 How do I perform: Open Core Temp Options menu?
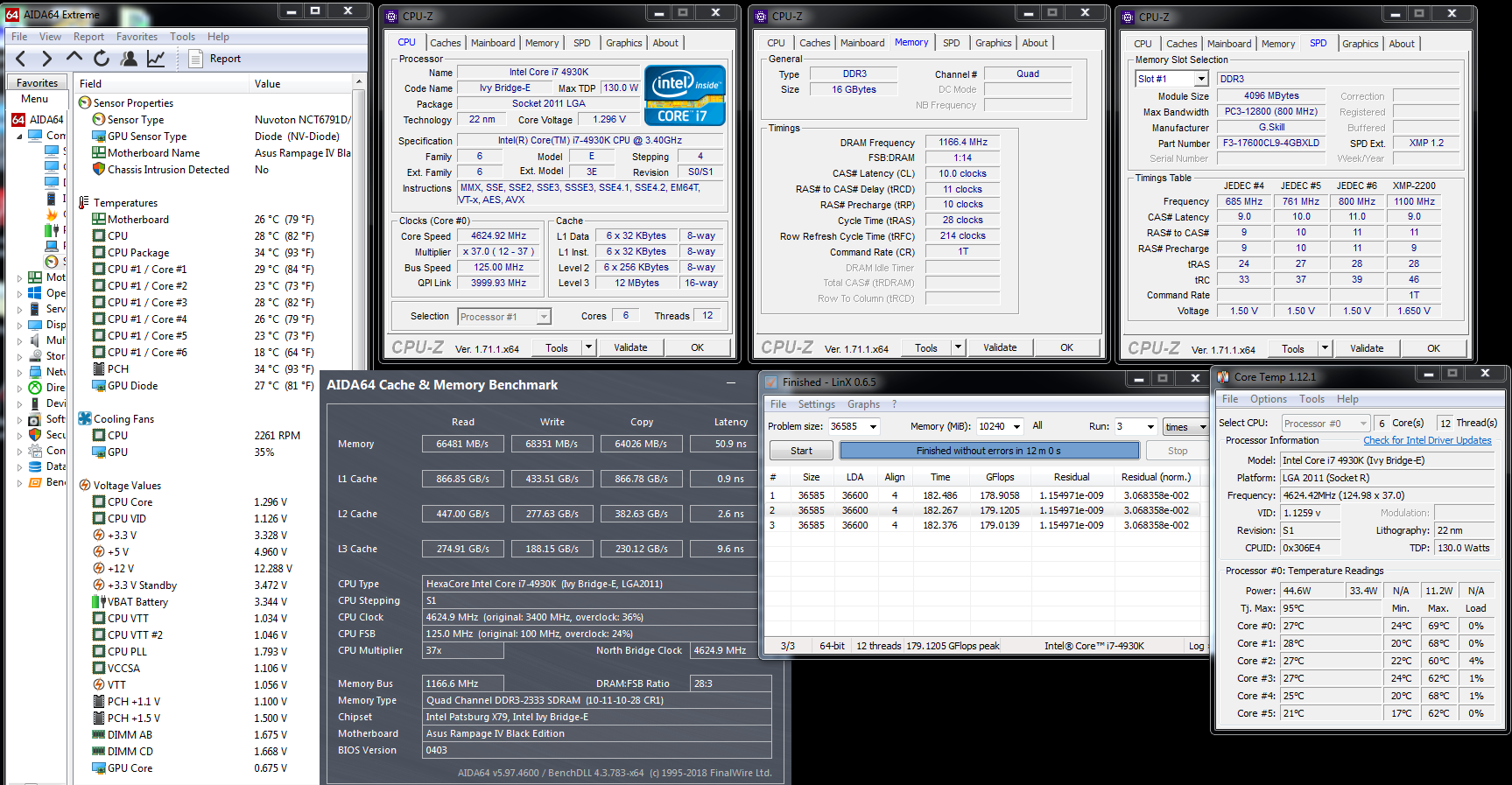pos(1268,399)
